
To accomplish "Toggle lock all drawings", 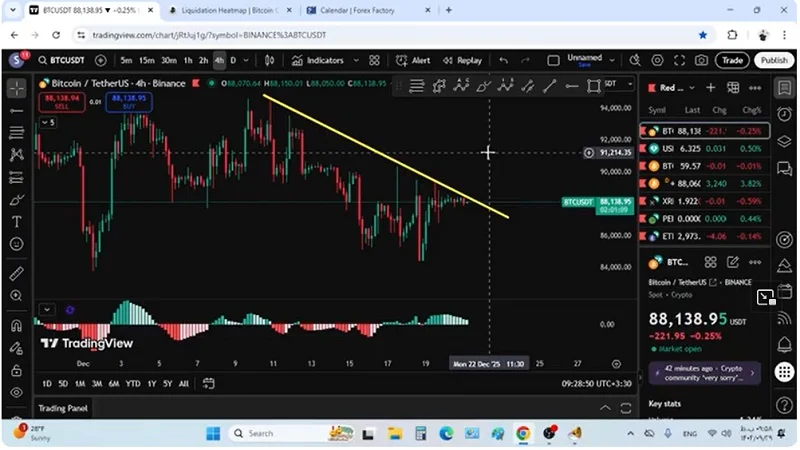I will coord(16,370).
